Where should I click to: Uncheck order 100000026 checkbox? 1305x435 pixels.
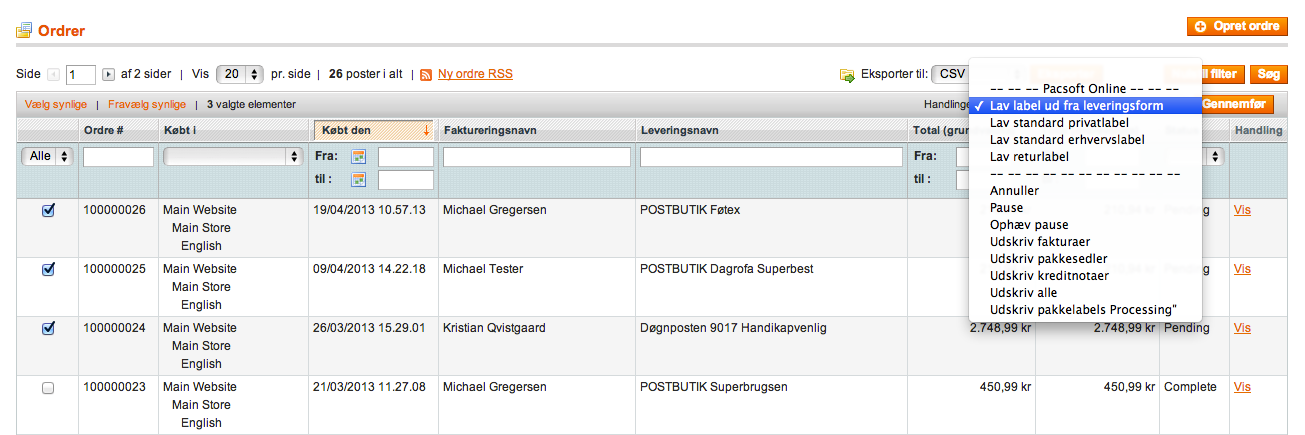pos(48,210)
